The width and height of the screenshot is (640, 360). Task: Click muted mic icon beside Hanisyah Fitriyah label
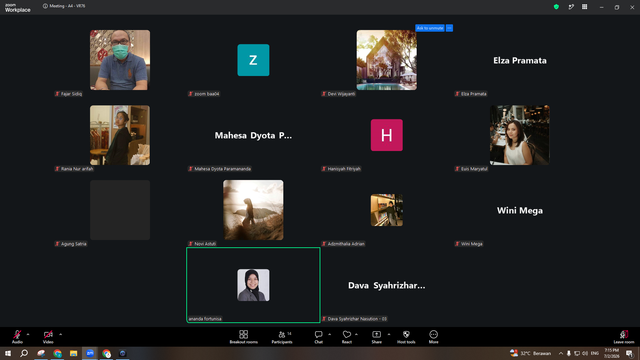(x=324, y=169)
